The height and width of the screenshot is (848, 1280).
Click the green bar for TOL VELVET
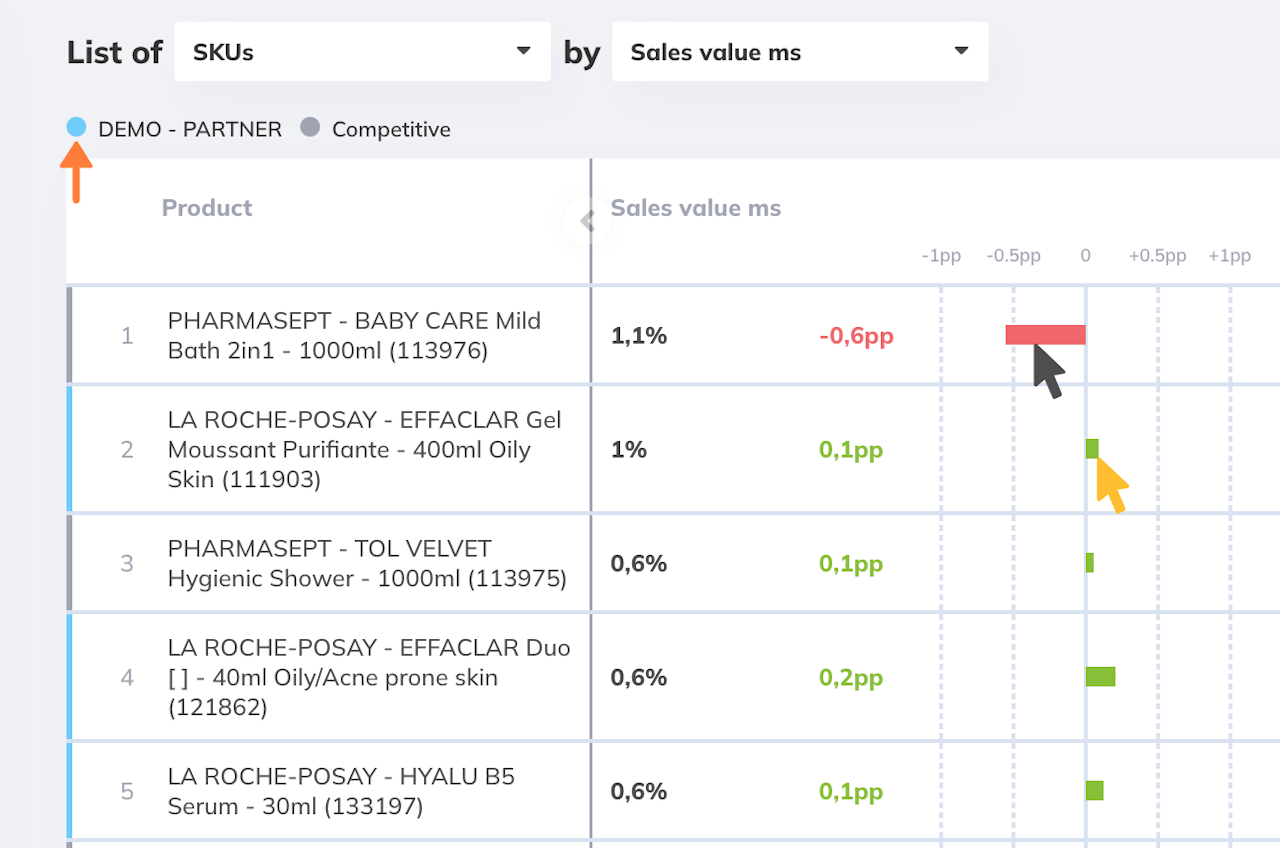[x=1090, y=563]
